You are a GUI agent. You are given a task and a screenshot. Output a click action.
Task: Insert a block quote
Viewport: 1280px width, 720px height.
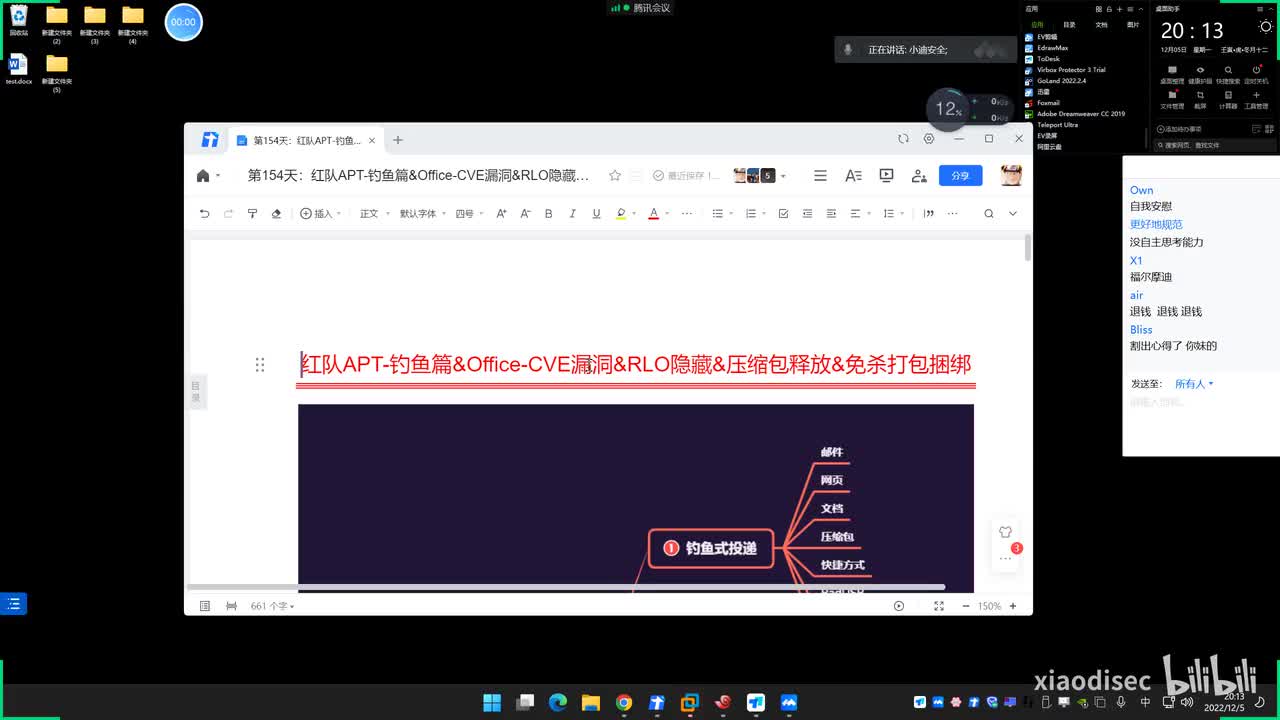pos(928,213)
